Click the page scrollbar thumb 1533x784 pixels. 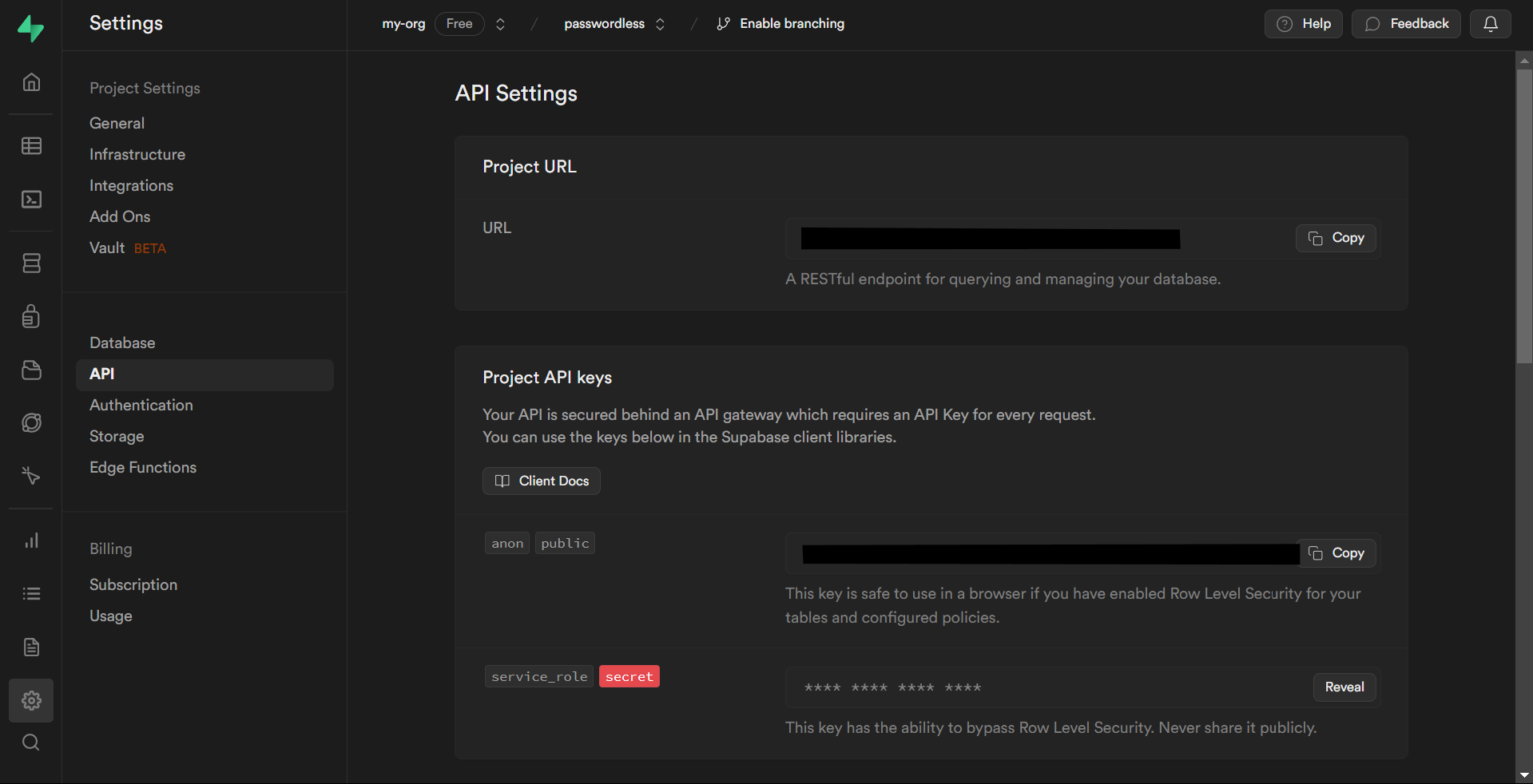pyautogui.click(x=1524, y=216)
